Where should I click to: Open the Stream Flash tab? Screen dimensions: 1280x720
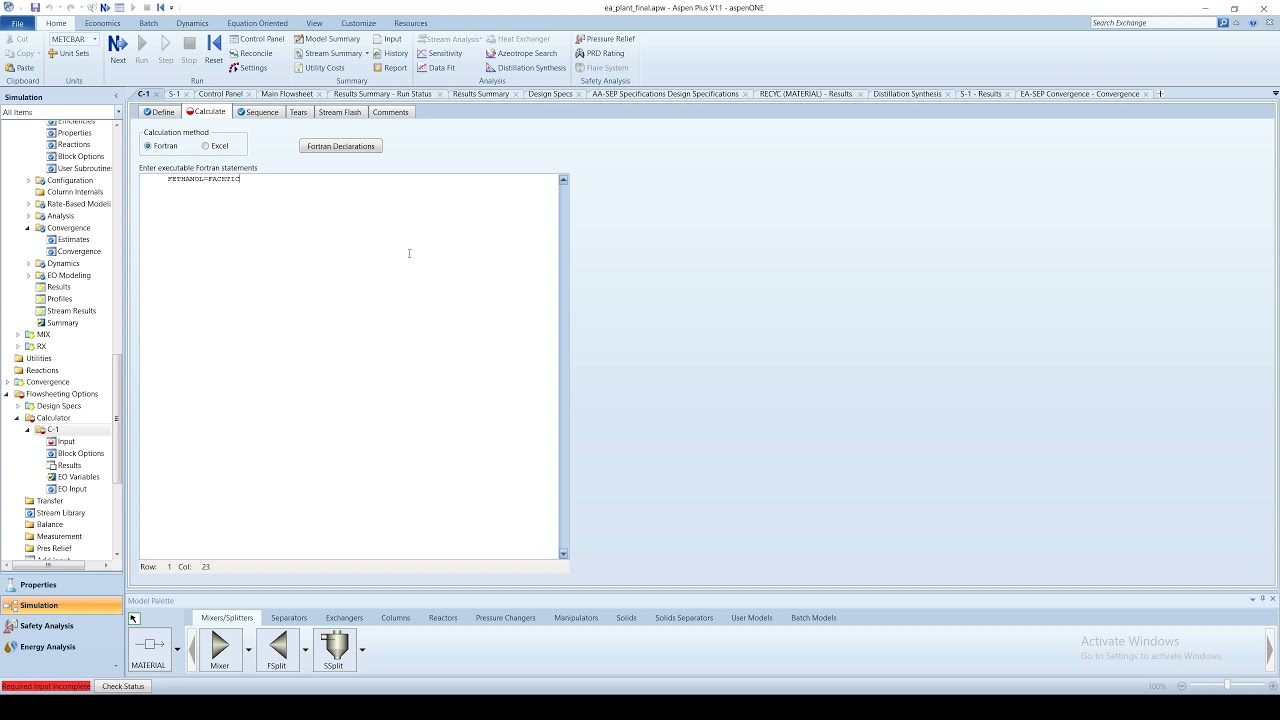[339, 112]
